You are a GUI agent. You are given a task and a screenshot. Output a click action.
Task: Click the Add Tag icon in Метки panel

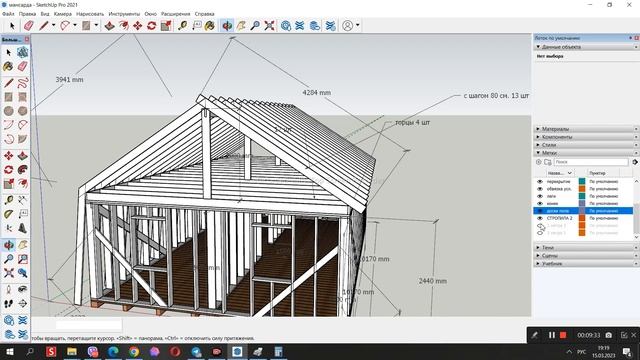coord(539,162)
